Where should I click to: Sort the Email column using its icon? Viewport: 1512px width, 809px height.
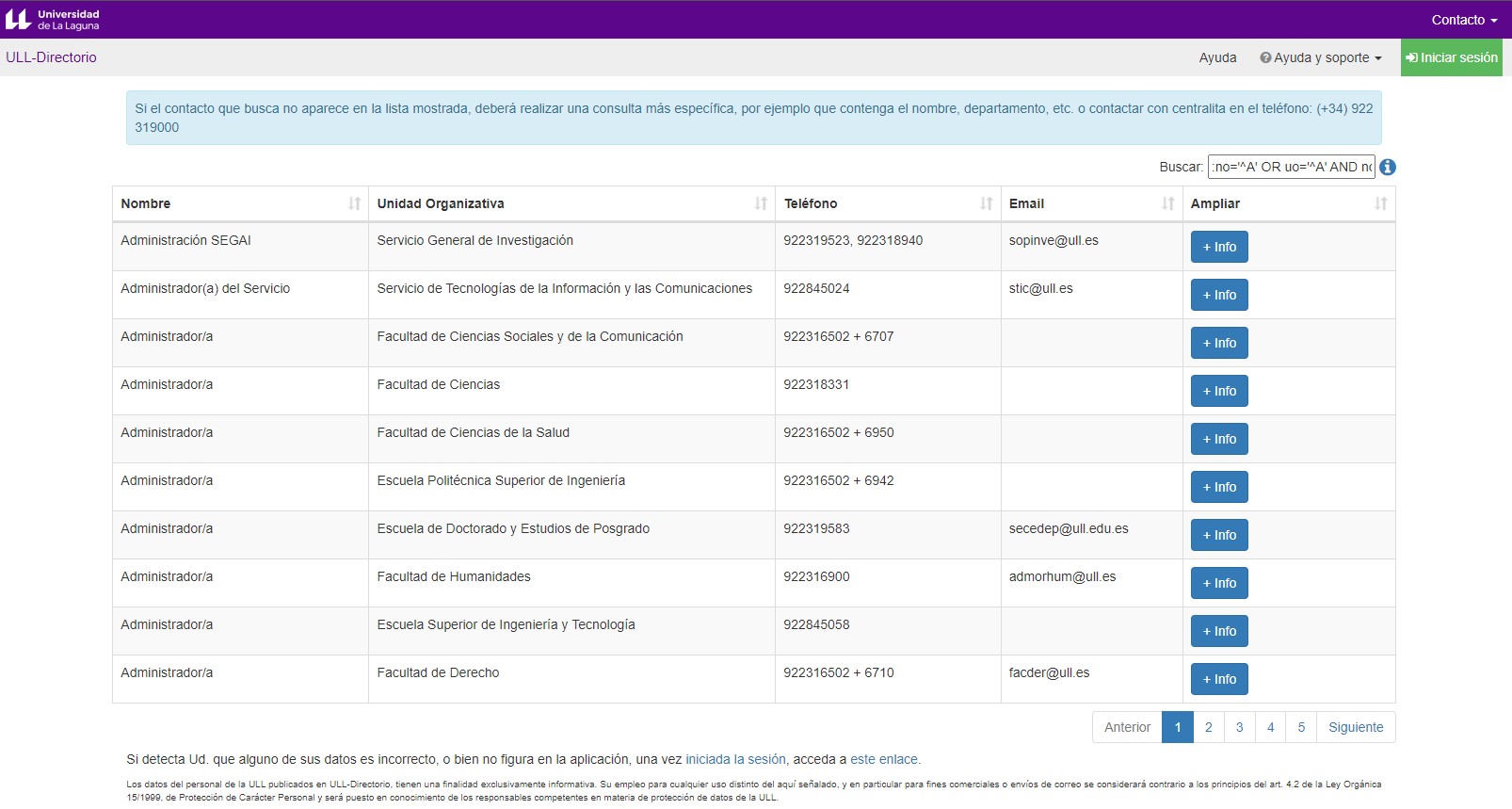pos(1167,203)
